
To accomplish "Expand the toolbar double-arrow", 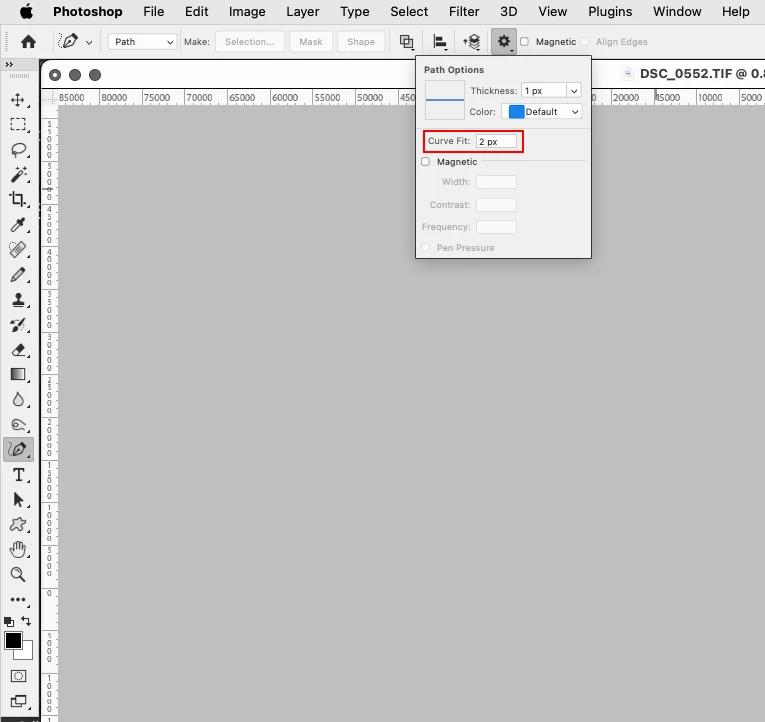I will tap(9, 64).
